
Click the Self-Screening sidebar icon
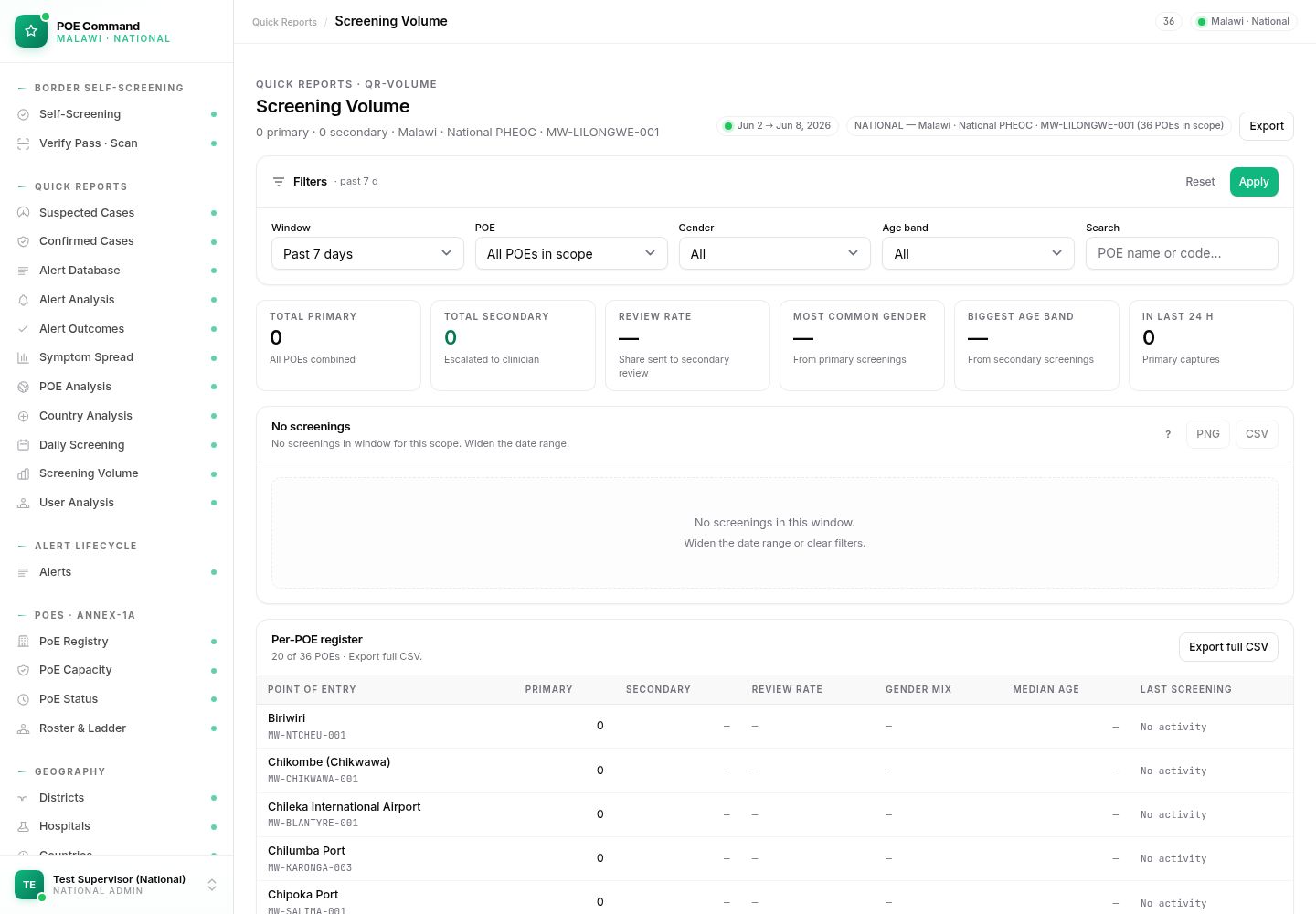(x=24, y=114)
